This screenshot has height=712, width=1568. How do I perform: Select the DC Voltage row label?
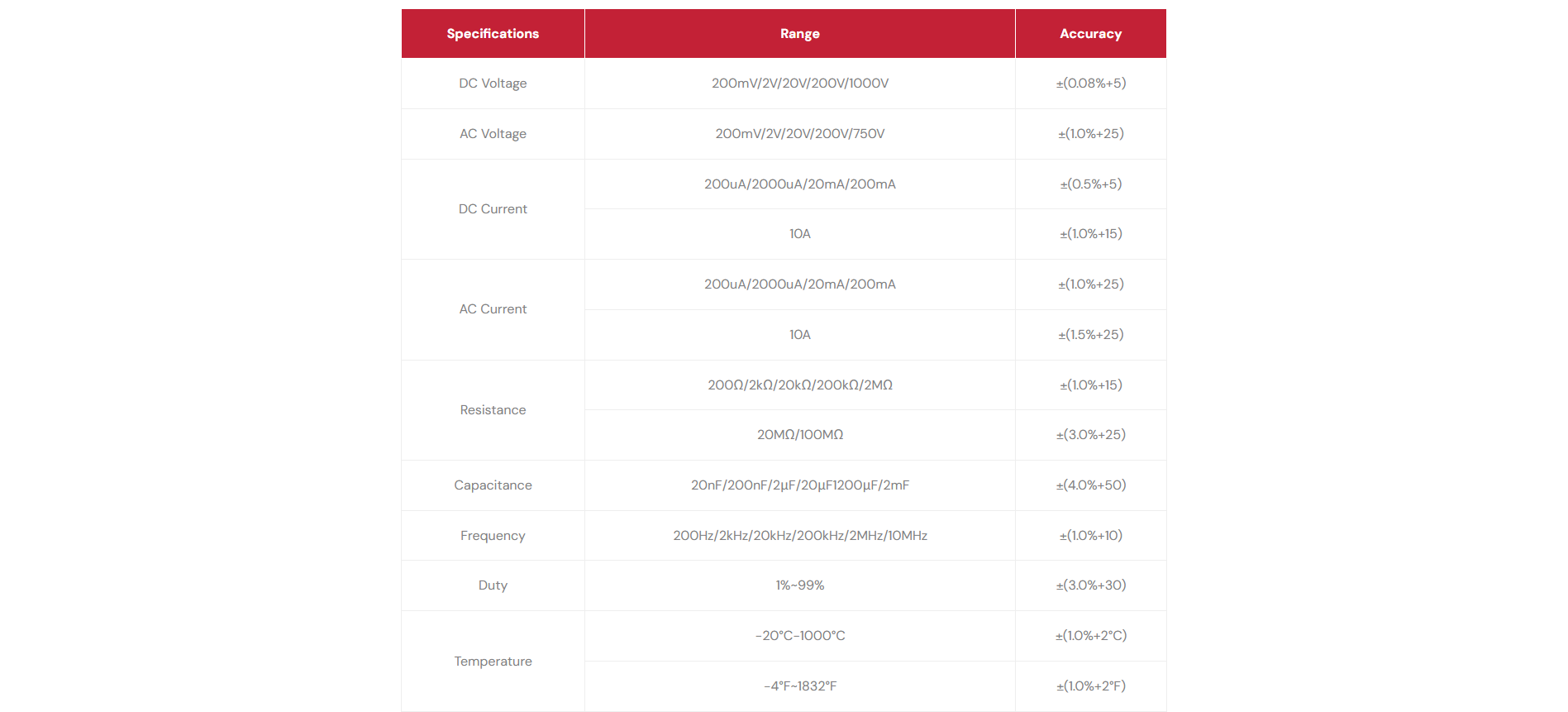click(x=493, y=84)
